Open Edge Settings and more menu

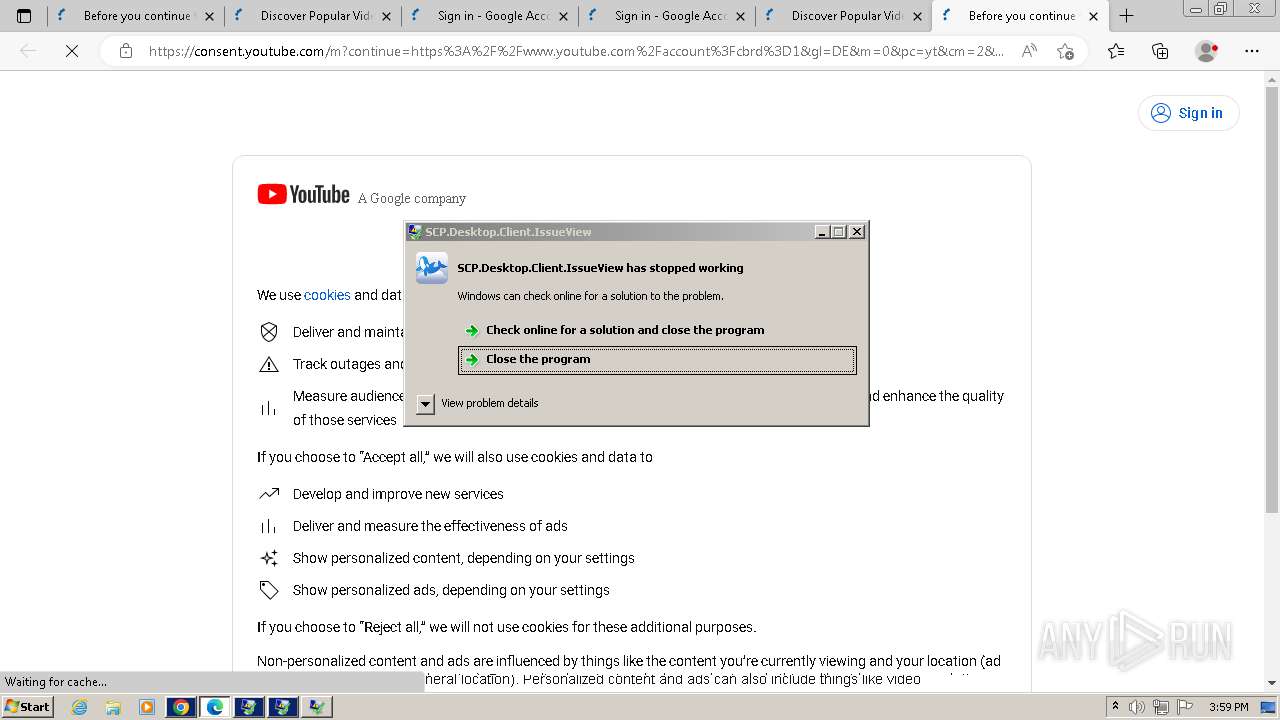pyautogui.click(x=1252, y=51)
